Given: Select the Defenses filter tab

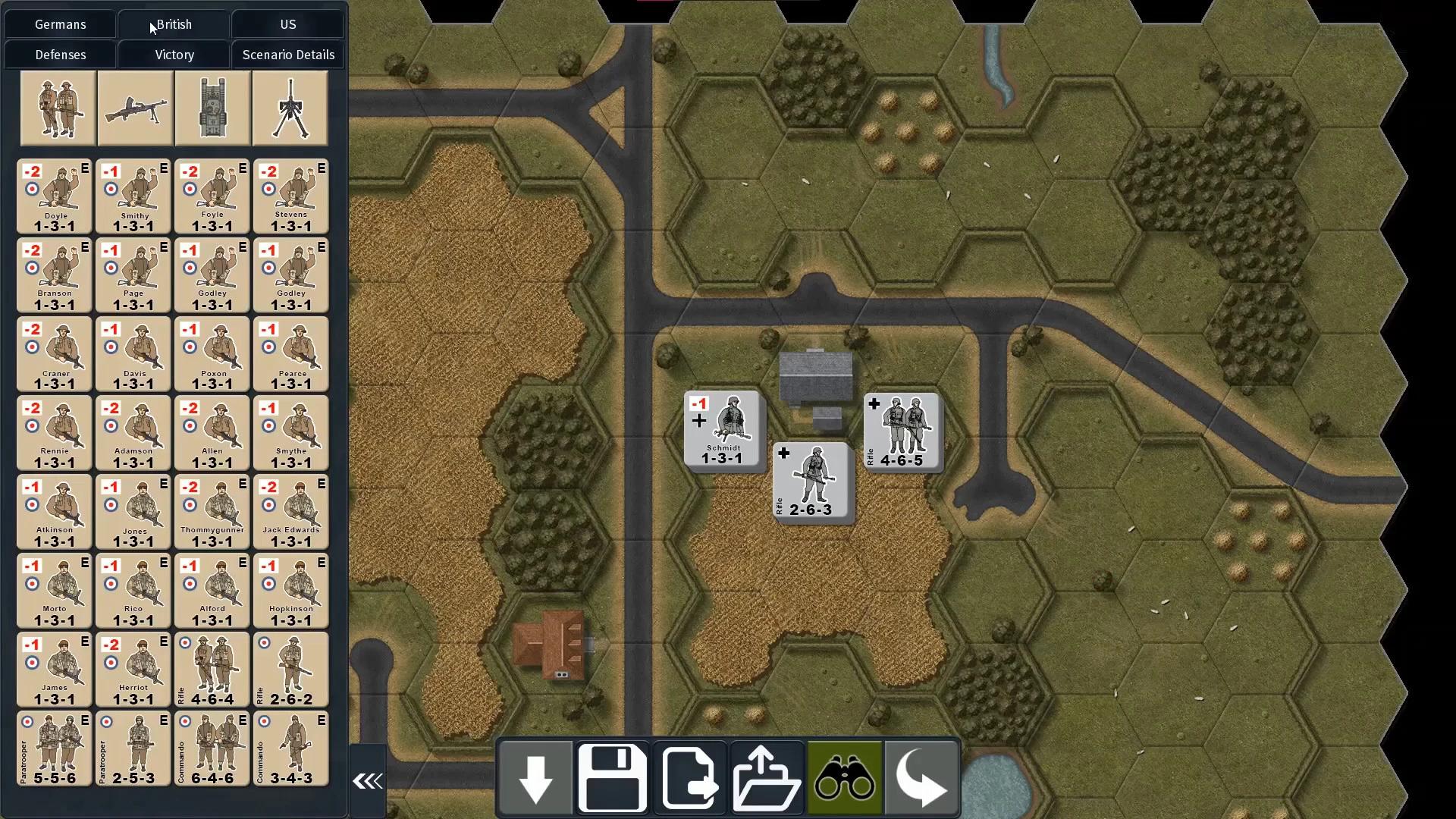Looking at the screenshot, I should click(60, 54).
